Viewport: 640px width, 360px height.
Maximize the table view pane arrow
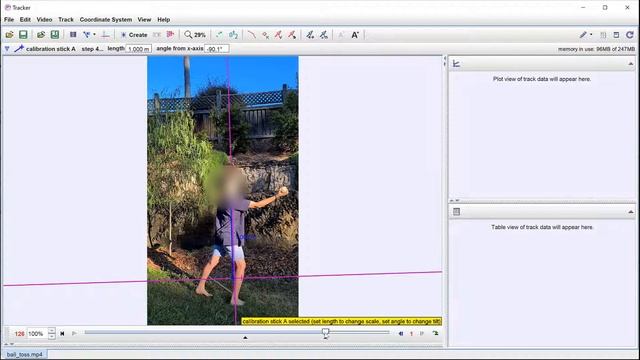pos(631,211)
